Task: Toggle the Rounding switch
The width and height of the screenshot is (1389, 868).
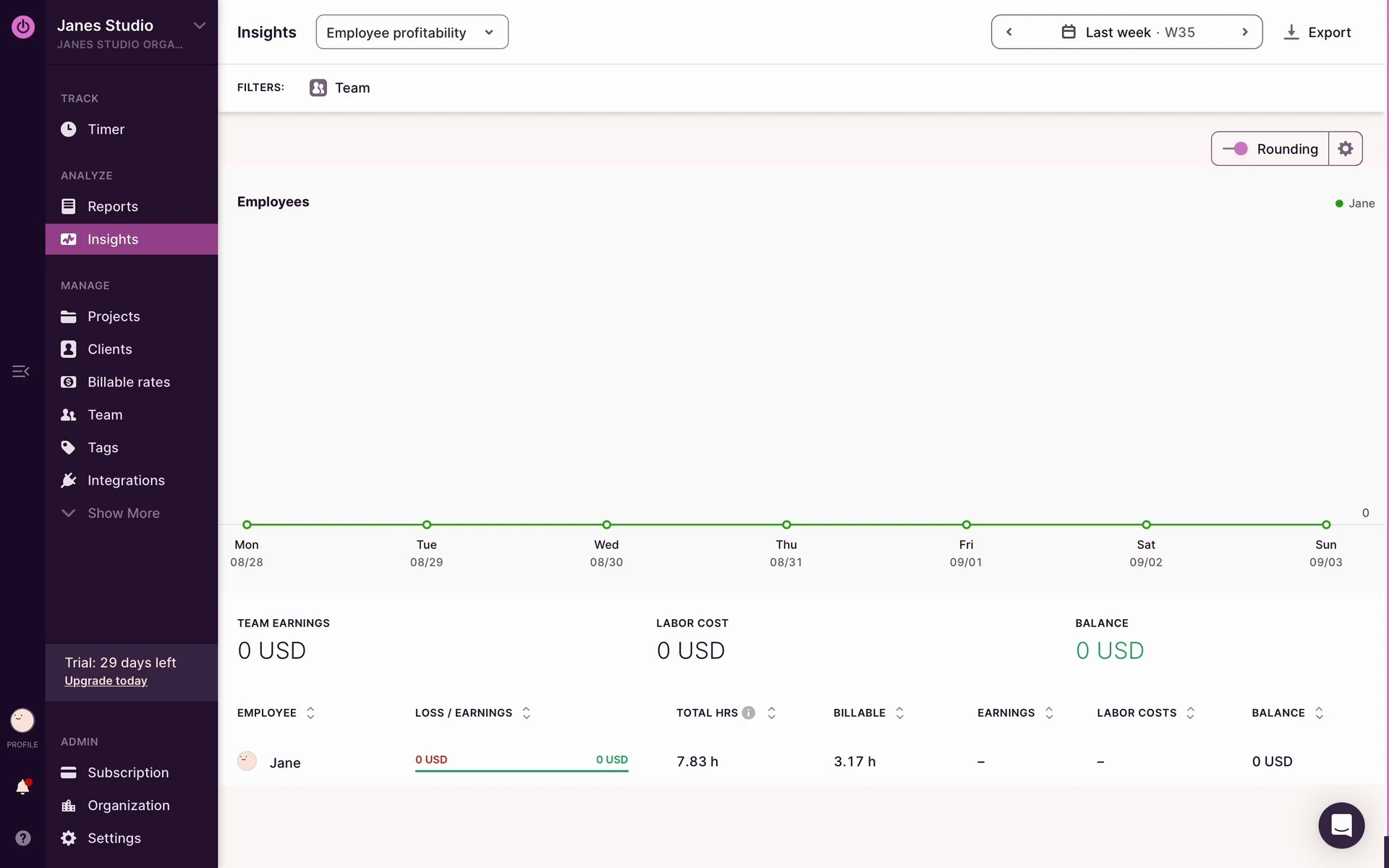Action: tap(1235, 149)
